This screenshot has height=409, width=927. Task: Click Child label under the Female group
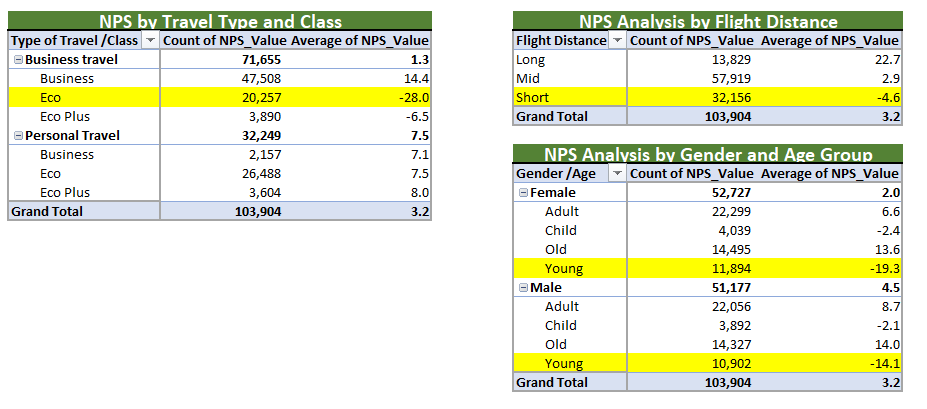pyautogui.click(x=560, y=231)
